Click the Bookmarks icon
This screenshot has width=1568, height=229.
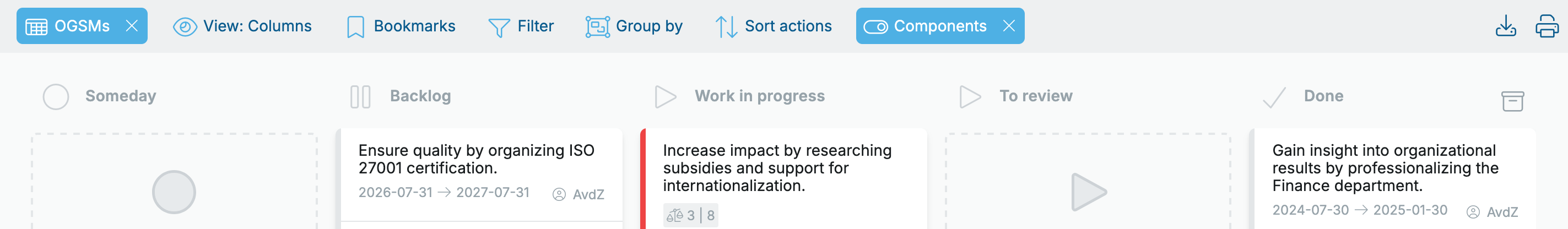[355, 27]
